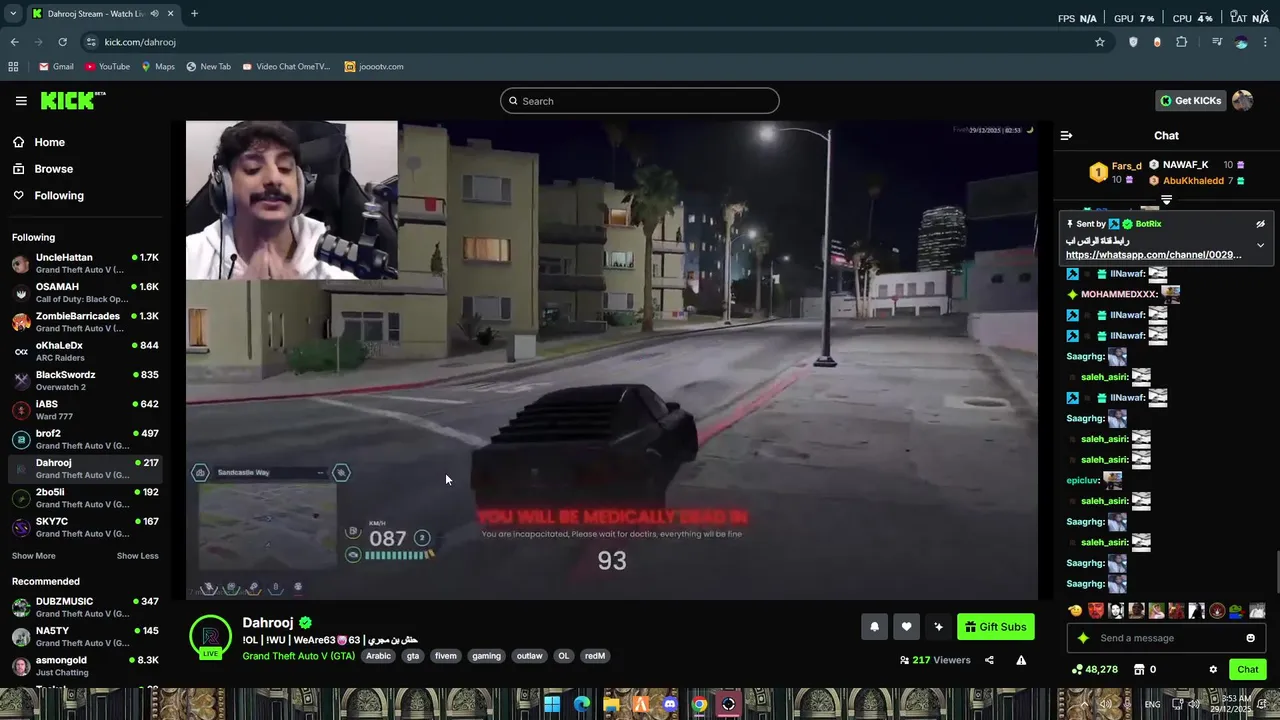Click the Send a message field
Screen dimensions: 1280x720
(1165, 638)
